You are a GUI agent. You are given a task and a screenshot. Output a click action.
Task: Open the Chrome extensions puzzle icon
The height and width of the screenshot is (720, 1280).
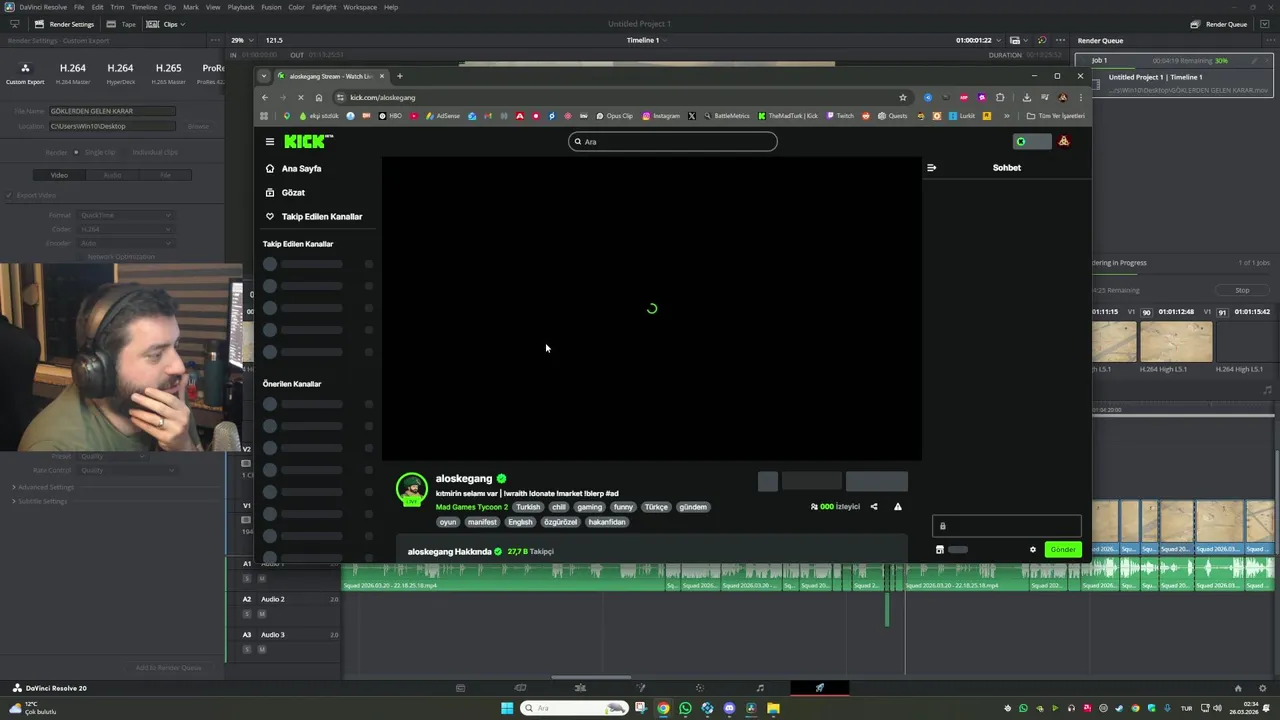tap(999, 97)
